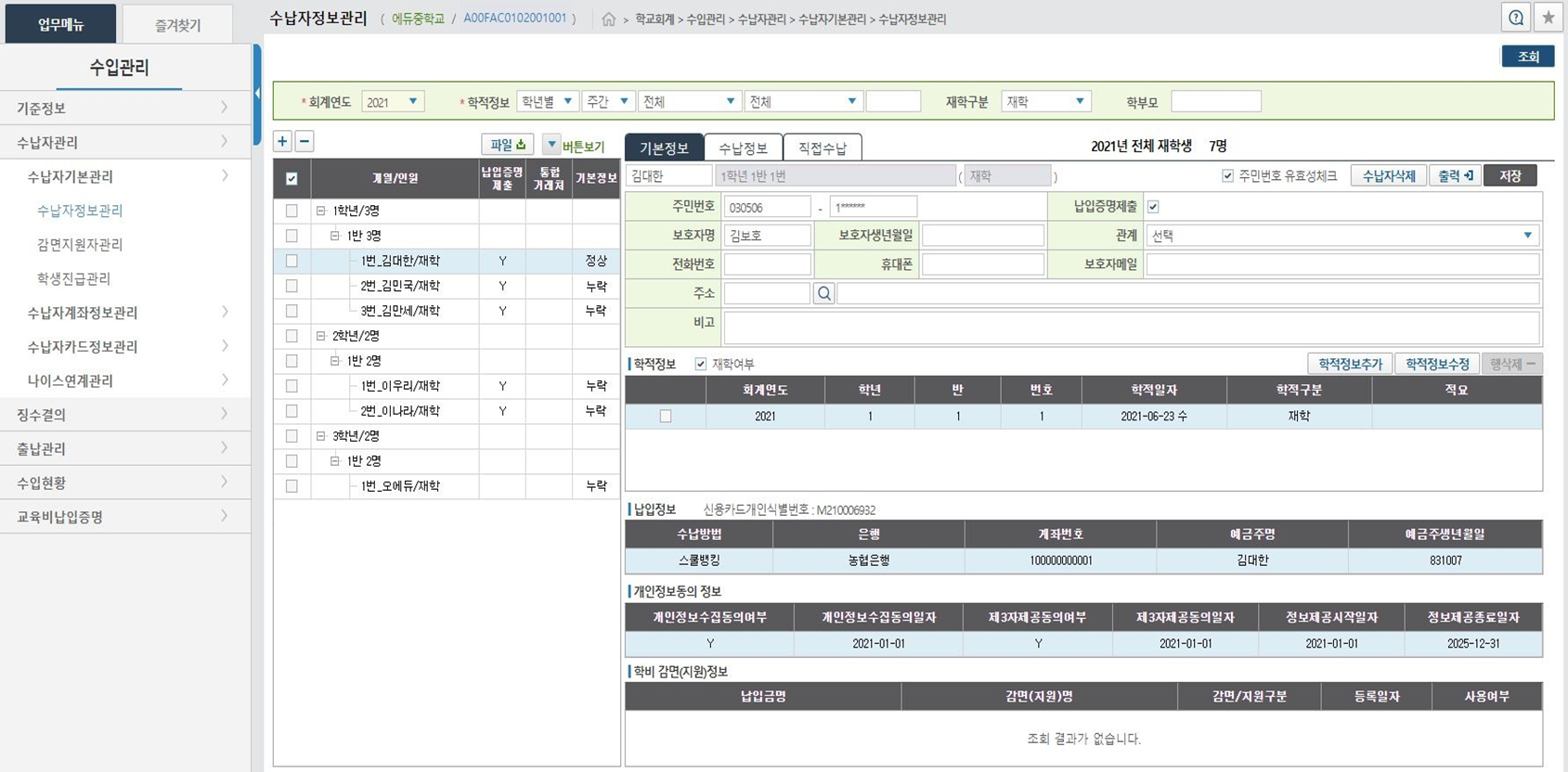Open the 업무메뉴 tab
Image resolution: width=1568 pixels, height=772 pixels.
pyautogui.click(x=60, y=24)
